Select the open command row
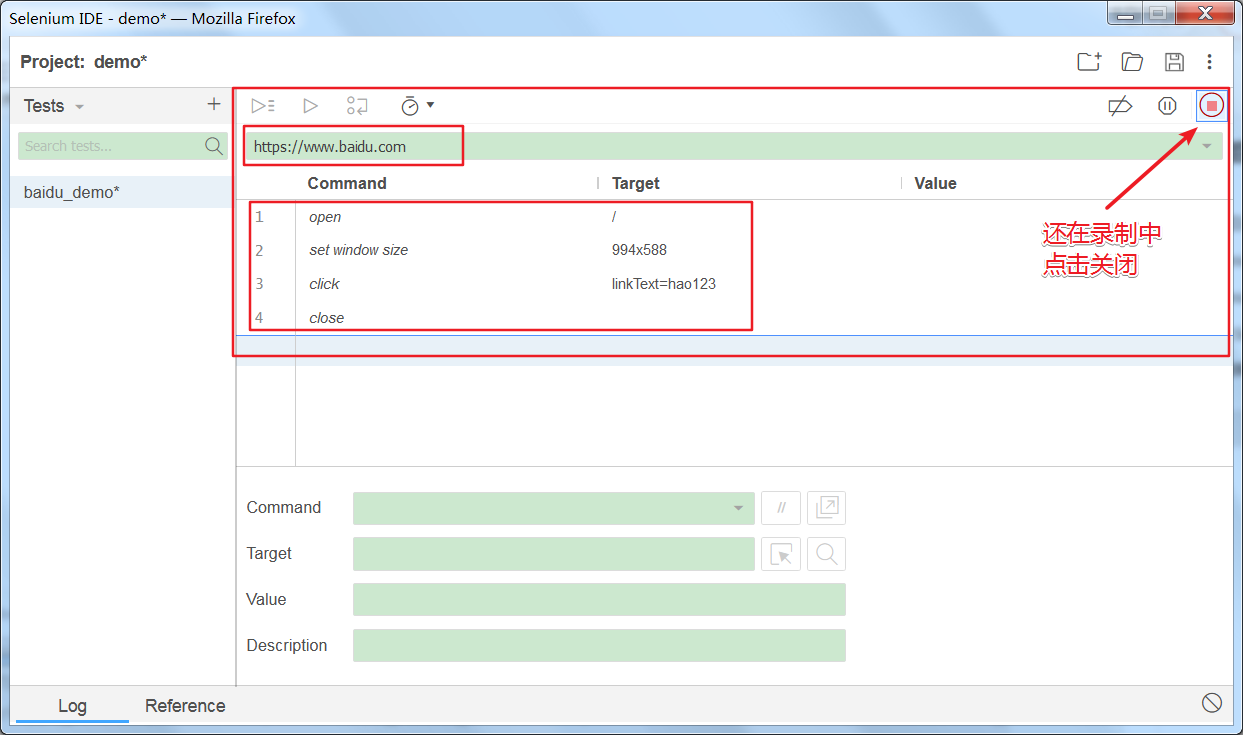The height and width of the screenshot is (735, 1243). (733, 217)
